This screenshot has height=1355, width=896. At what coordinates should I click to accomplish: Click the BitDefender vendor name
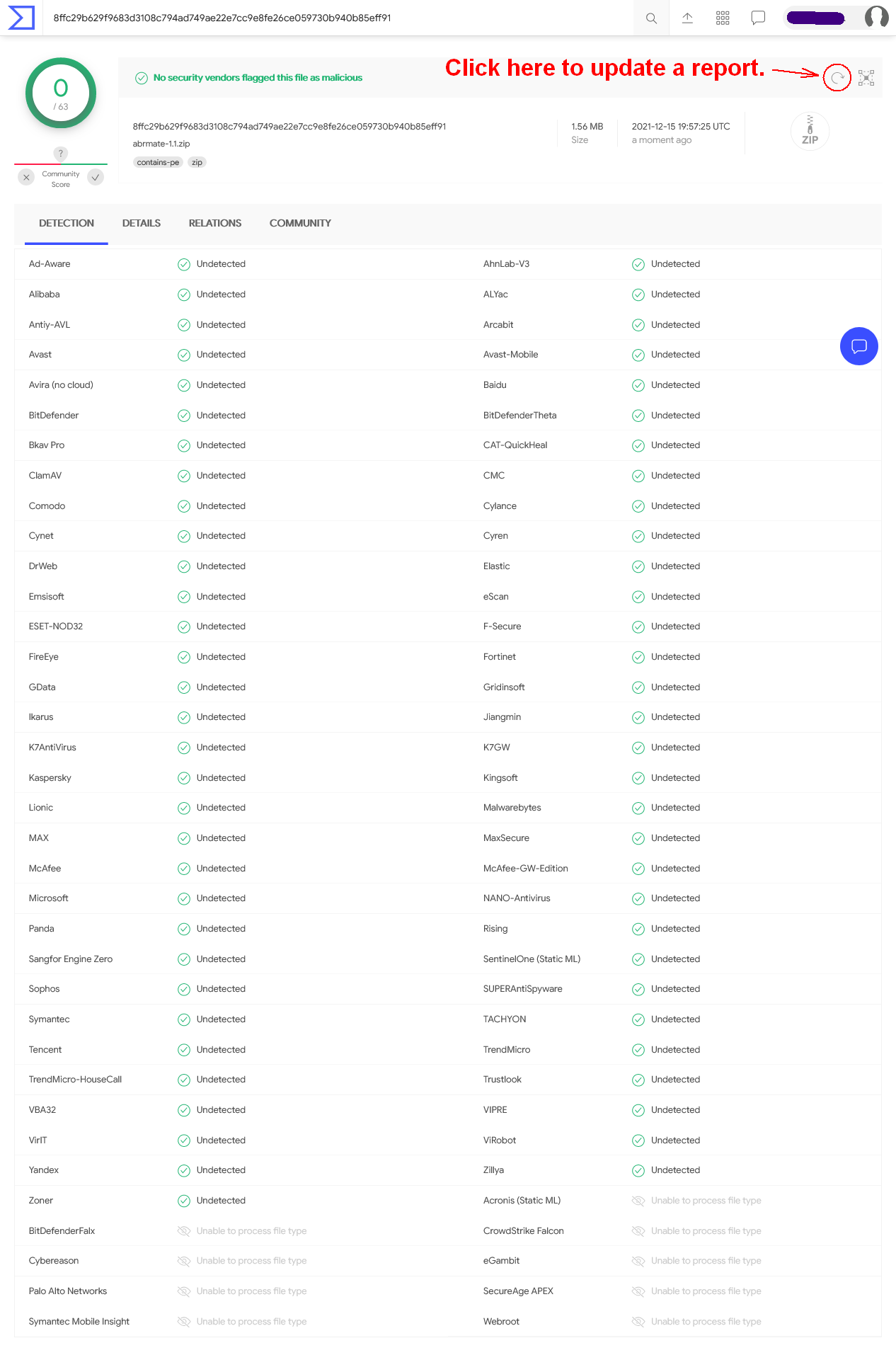click(54, 416)
